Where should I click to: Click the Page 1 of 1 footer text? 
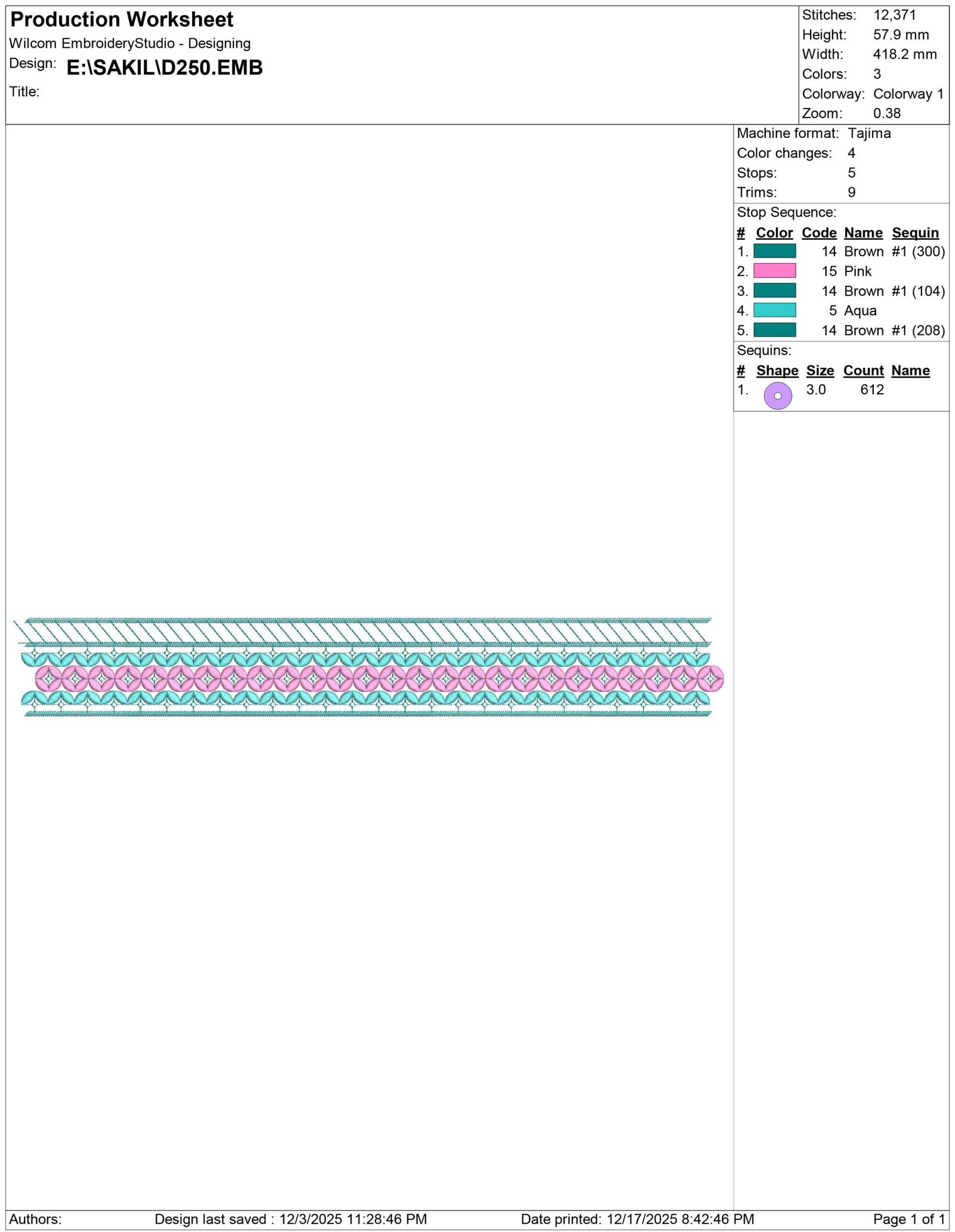point(909,1219)
